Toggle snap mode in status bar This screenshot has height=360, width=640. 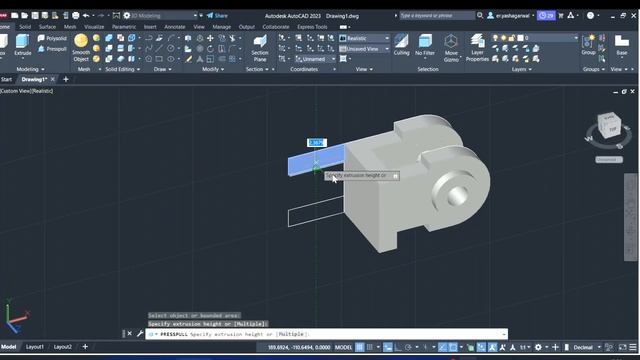tap(370, 347)
